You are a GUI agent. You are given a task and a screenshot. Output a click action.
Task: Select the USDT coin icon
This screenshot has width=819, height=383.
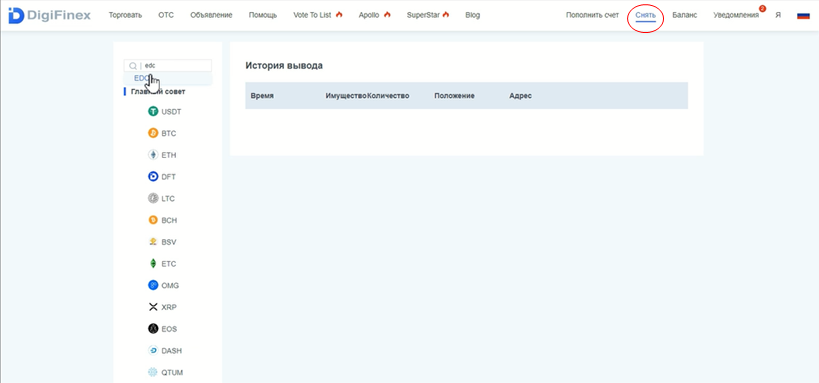click(x=153, y=111)
